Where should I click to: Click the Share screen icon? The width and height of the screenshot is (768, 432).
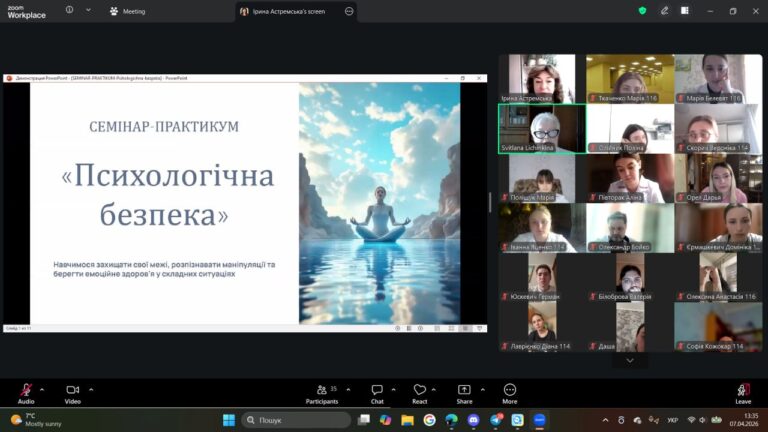point(464,390)
